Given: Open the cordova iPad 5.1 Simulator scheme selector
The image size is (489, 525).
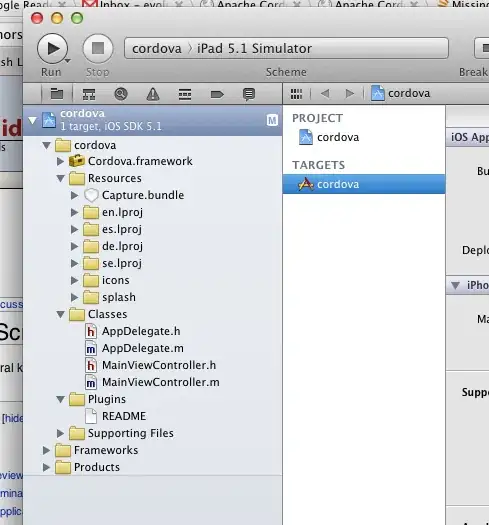Looking at the screenshot, I should [x=286, y=49].
